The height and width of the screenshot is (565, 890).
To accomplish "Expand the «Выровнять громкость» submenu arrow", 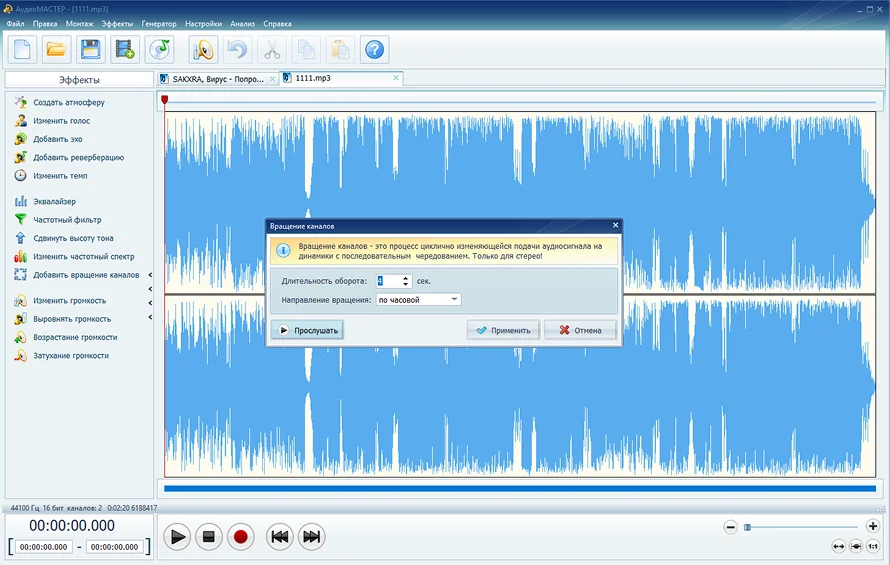I will coord(150,318).
